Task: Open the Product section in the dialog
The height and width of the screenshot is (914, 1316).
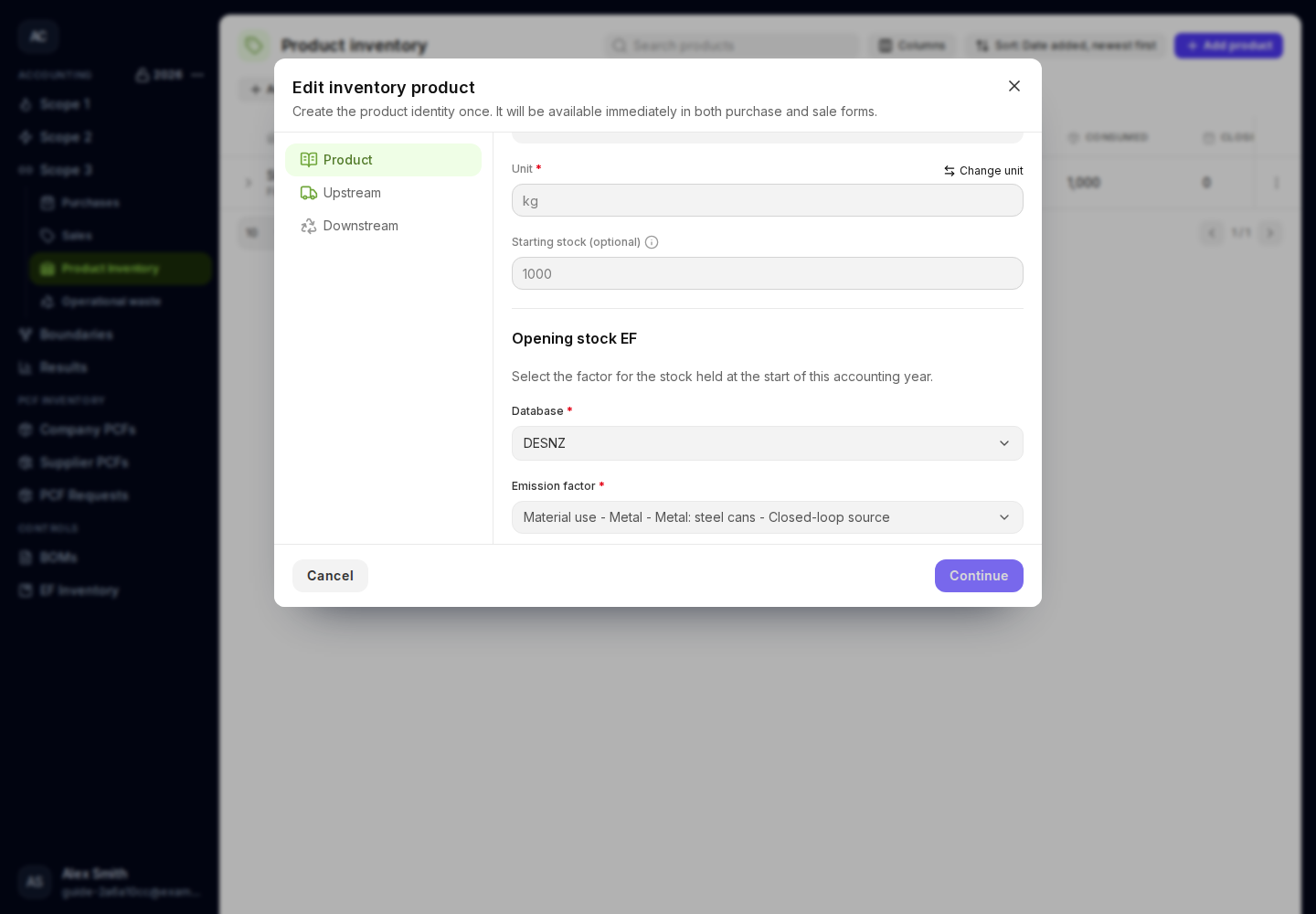Action: tap(383, 160)
